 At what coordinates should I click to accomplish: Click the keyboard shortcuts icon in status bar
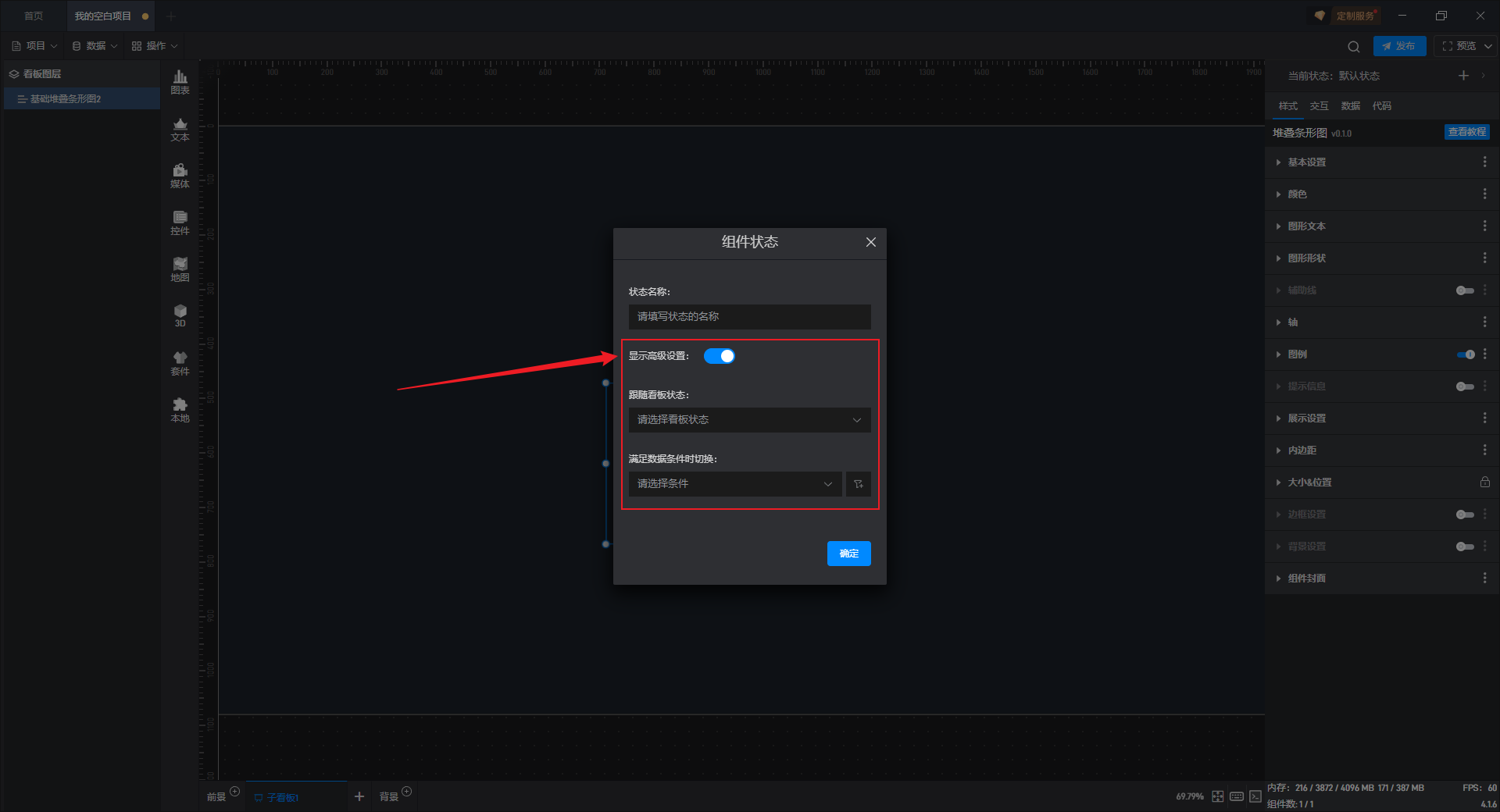[x=1237, y=796]
